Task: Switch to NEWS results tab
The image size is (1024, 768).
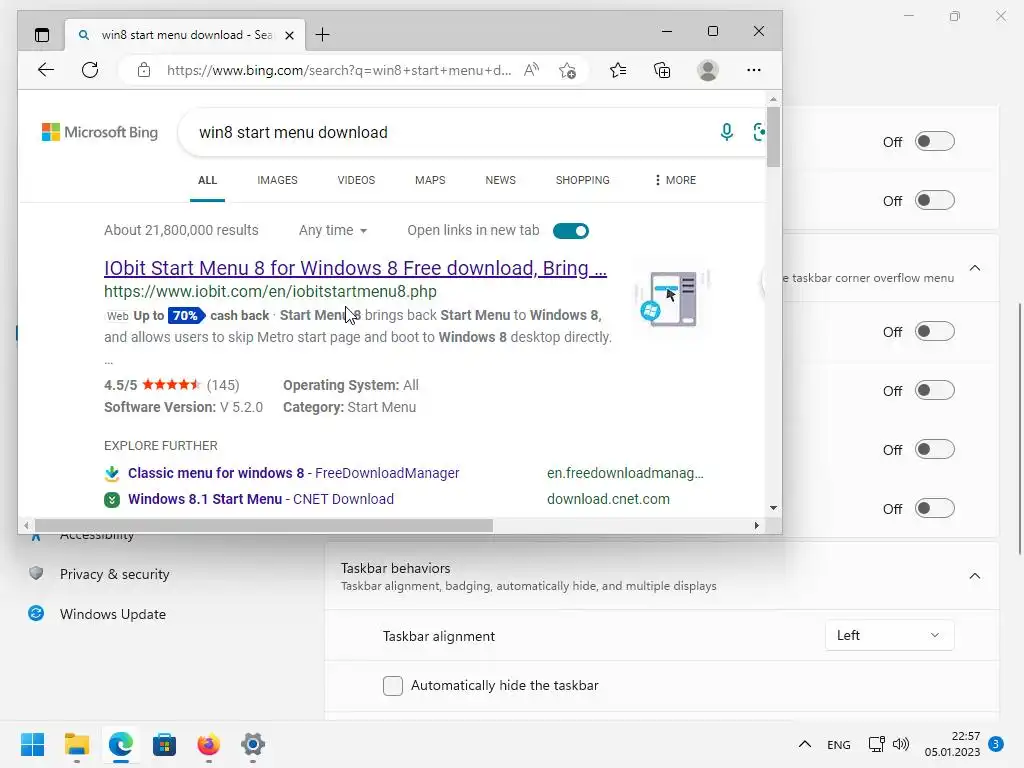Action: tap(500, 180)
